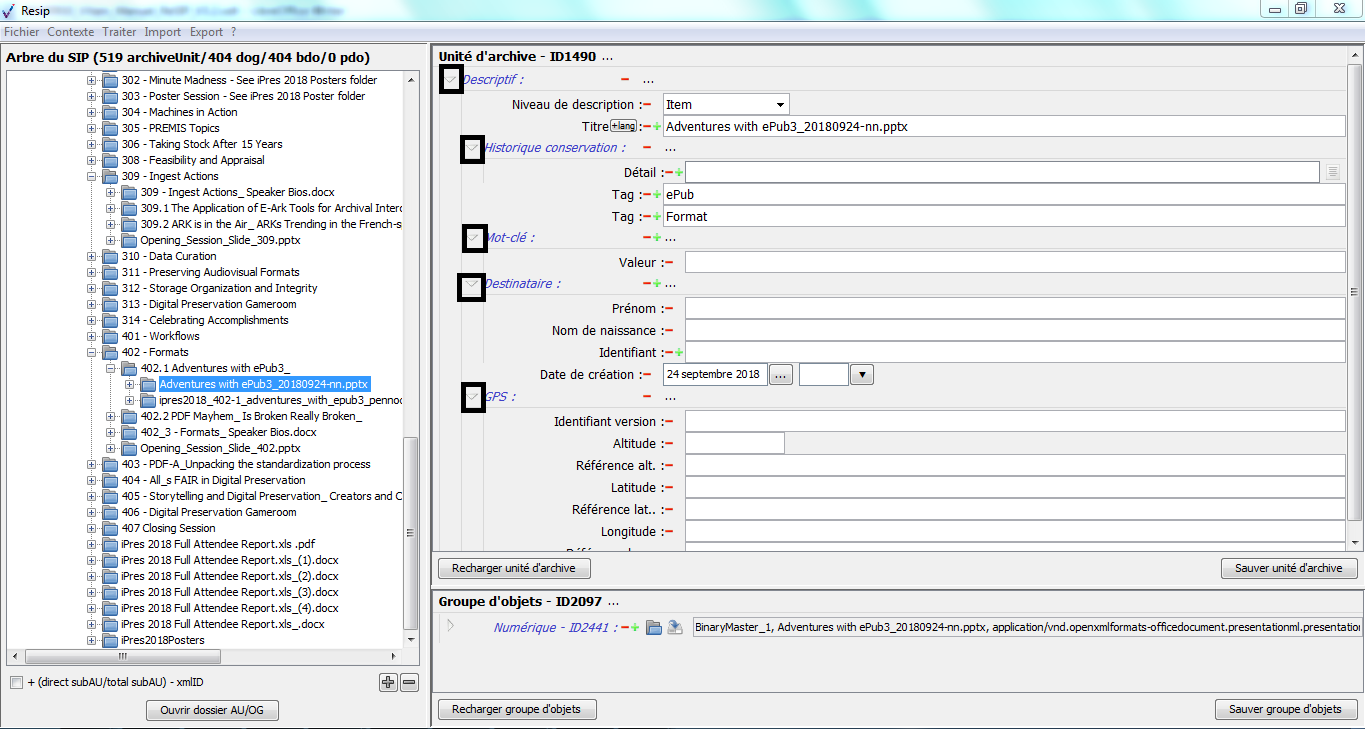Expand the Numérique ID2441 object row

[x=450, y=627]
